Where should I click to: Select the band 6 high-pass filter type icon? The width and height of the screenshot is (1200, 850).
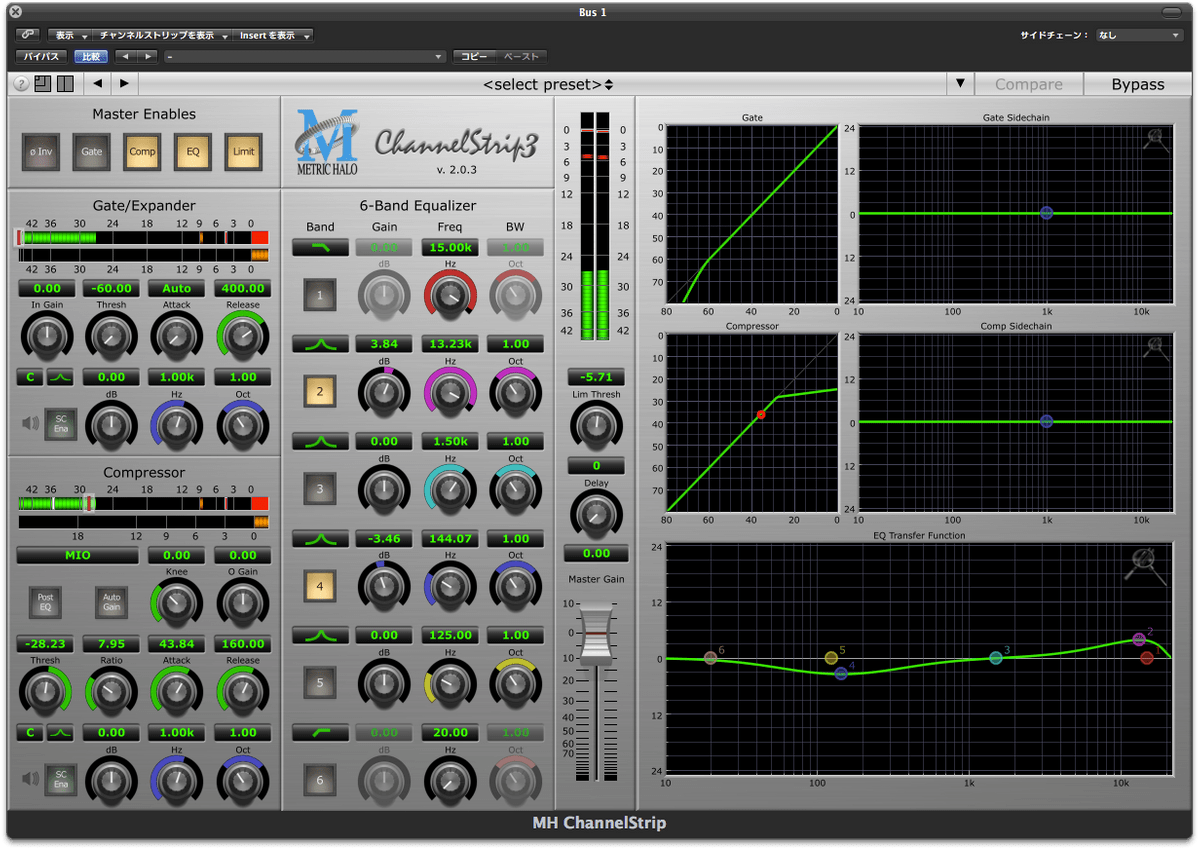click(x=320, y=732)
